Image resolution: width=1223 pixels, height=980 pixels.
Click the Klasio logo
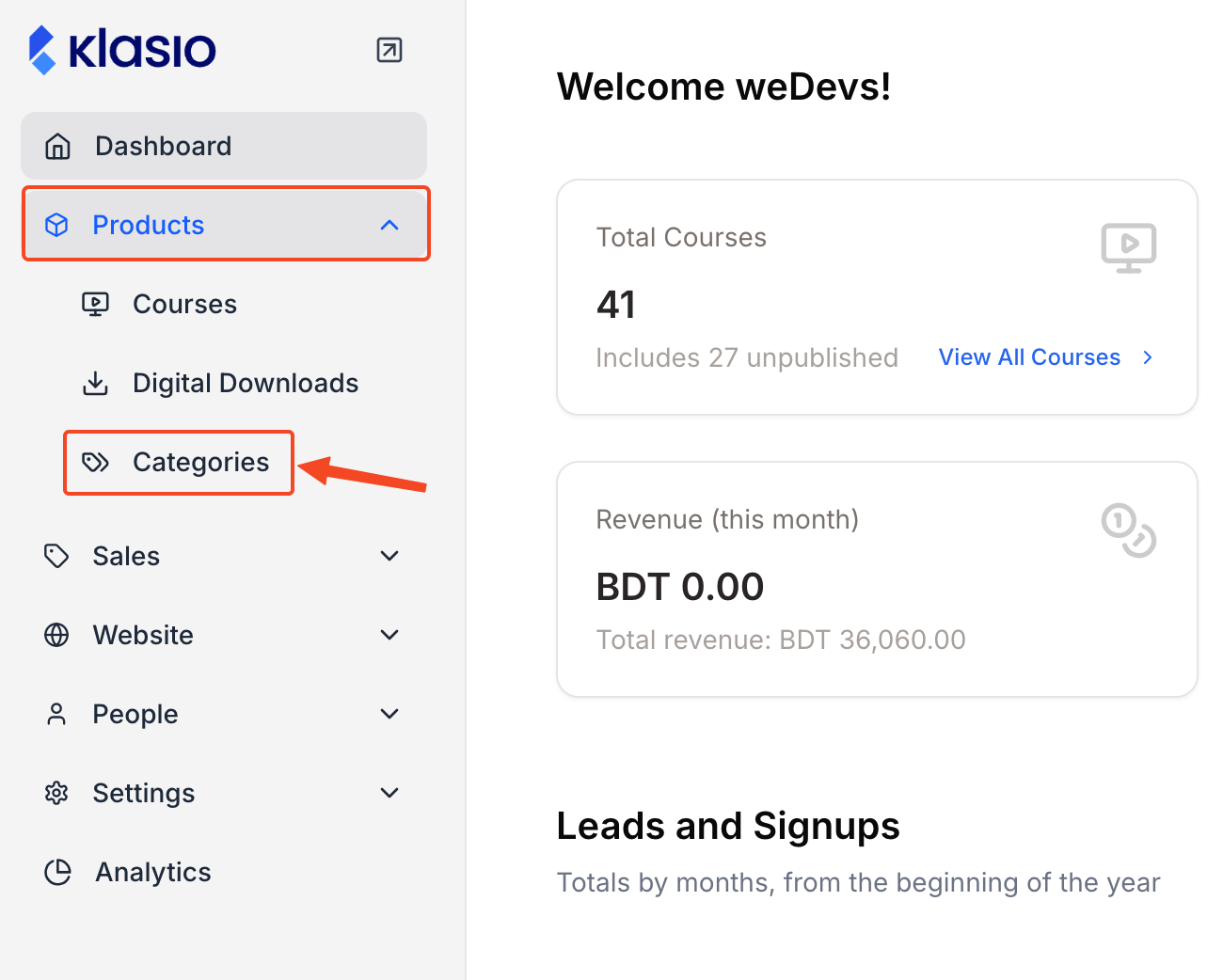pyautogui.click(x=122, y=50)
